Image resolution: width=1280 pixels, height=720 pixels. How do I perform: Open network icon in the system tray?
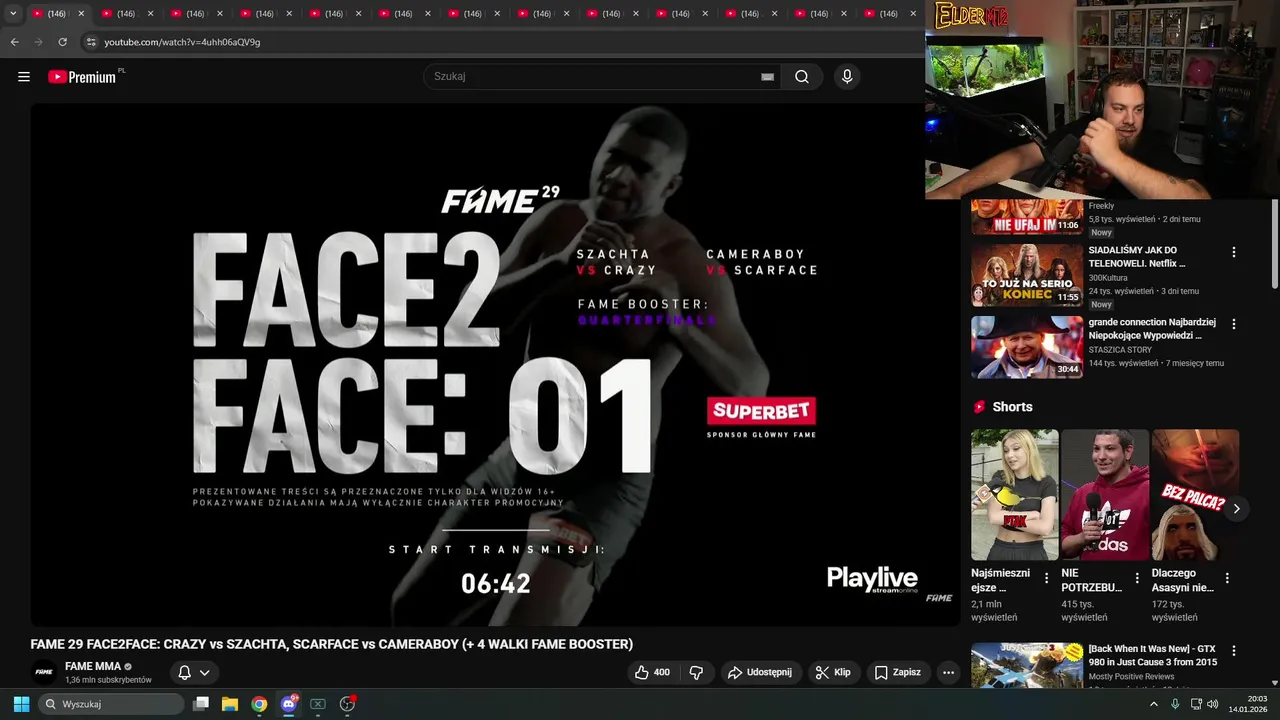tap(1194, 704)
